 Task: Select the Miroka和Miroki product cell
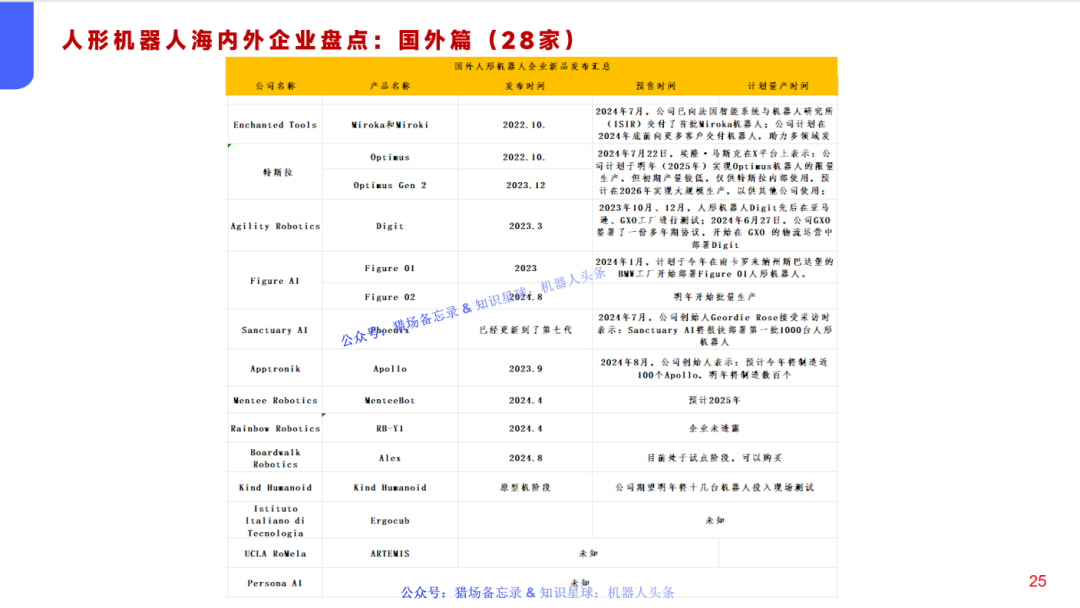[390, 125]
